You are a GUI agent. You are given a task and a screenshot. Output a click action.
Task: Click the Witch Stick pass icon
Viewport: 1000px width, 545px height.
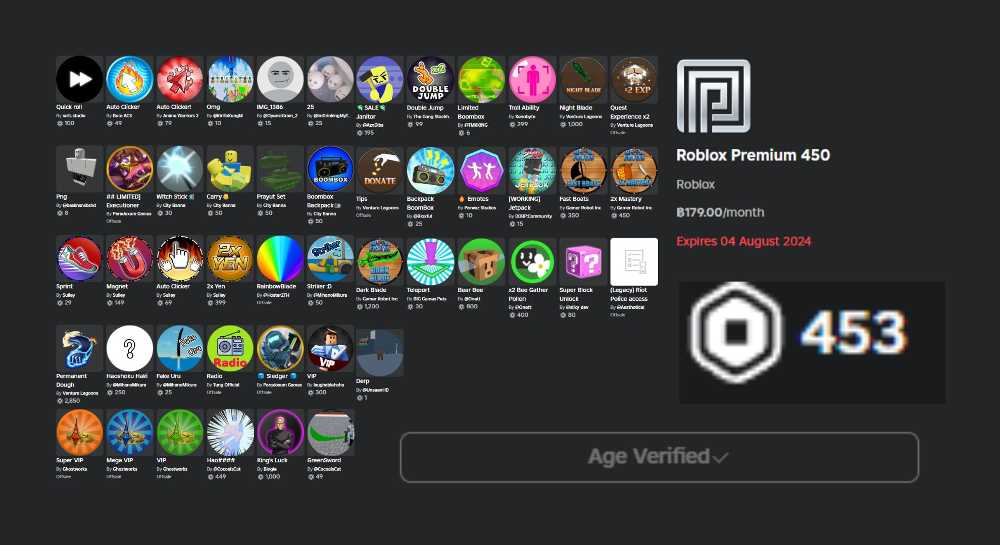(180, 170)
